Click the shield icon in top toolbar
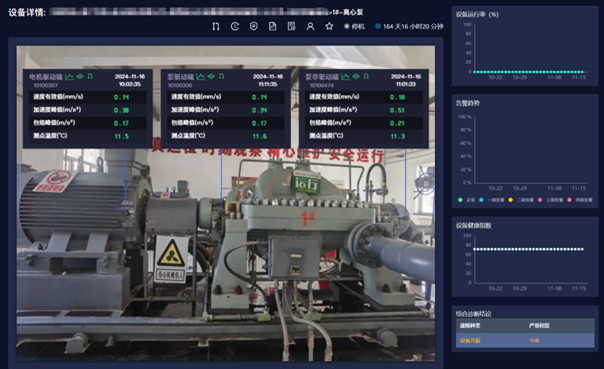The image size is (604, 369). pyautogui.click(x=253, y=26)
